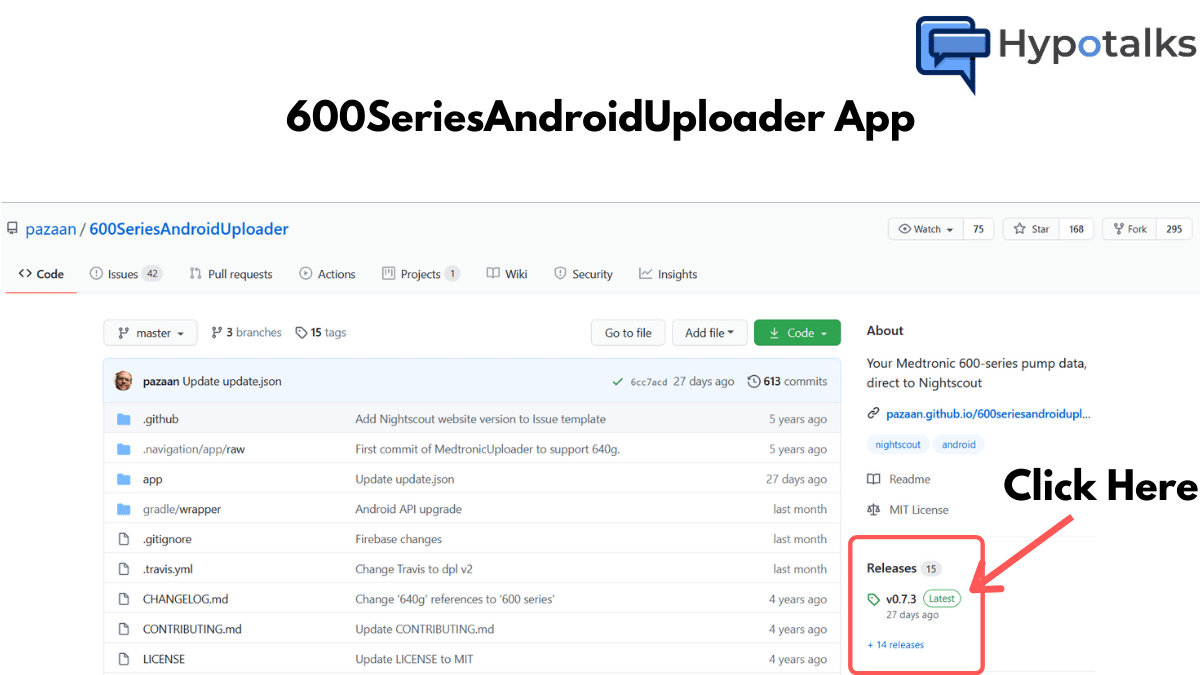Switch to the Issues tab
Viewport: 1200px width, 675px height.
point(124,274)
